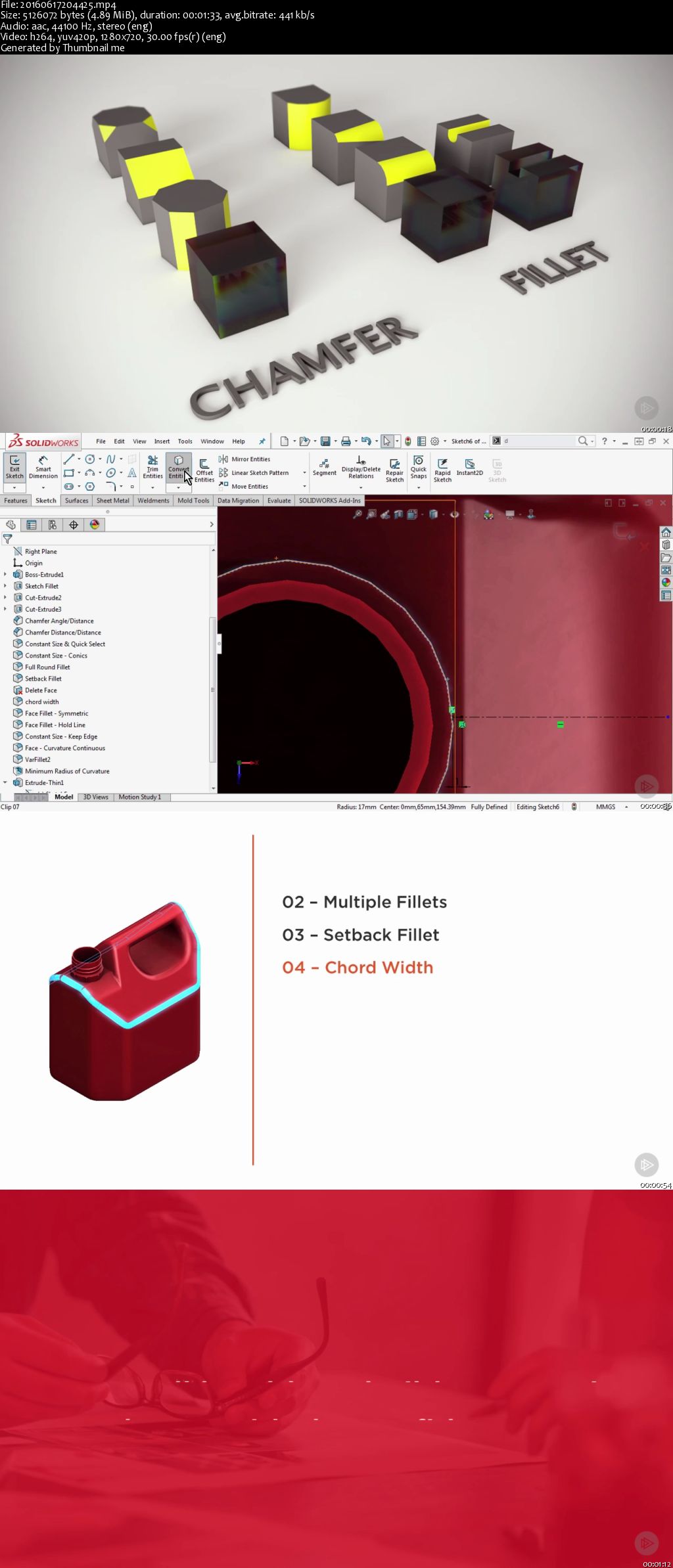Screen dimensions: 673x1568
Task: Open the Insert menu
Action: coord(162,441)
